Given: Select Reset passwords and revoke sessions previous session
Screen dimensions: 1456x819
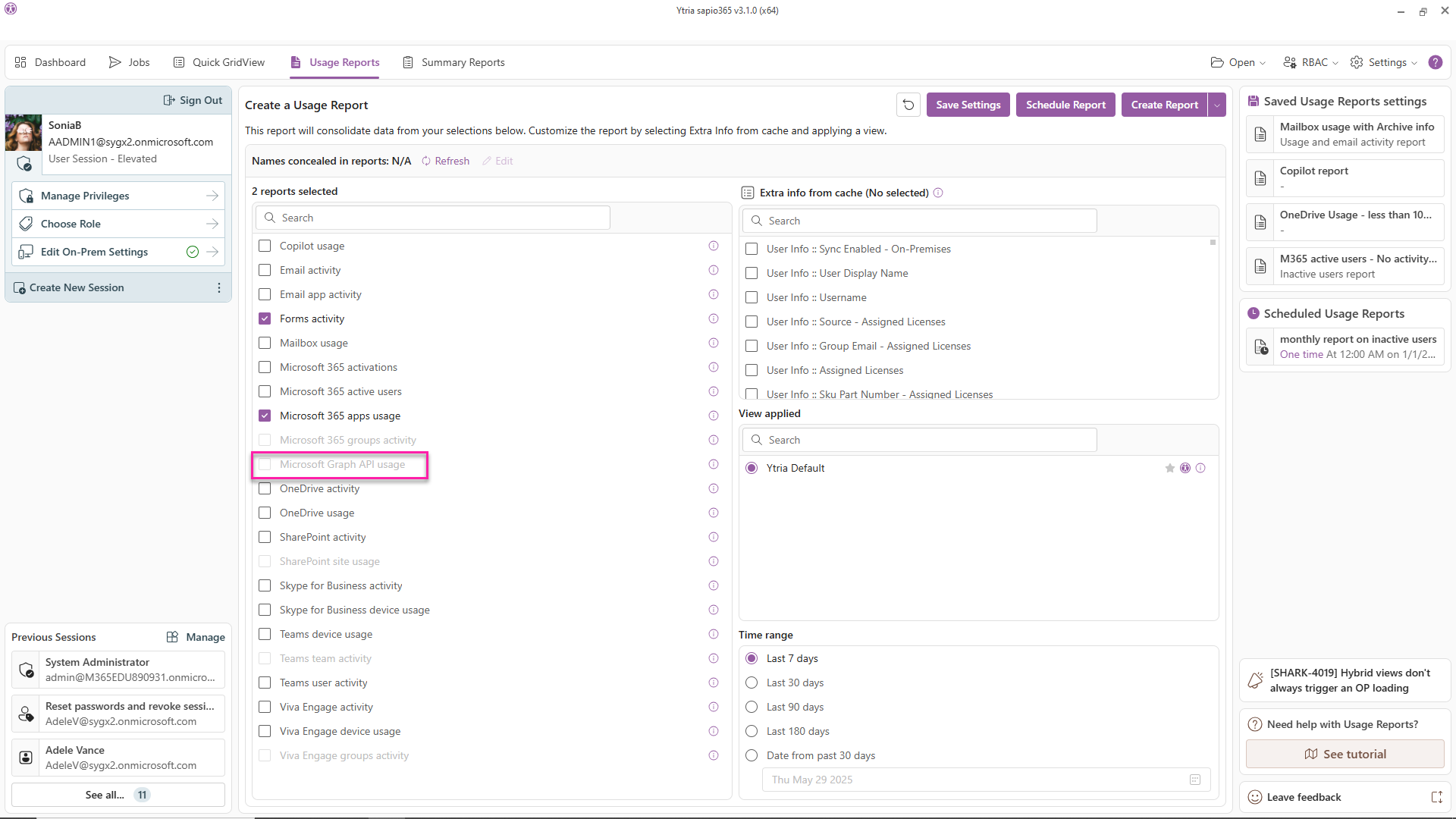Looking at the screenshot, I should 118,714.
